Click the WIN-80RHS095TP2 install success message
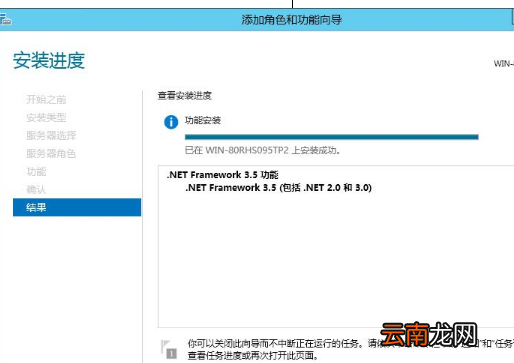 pos(262,150)
